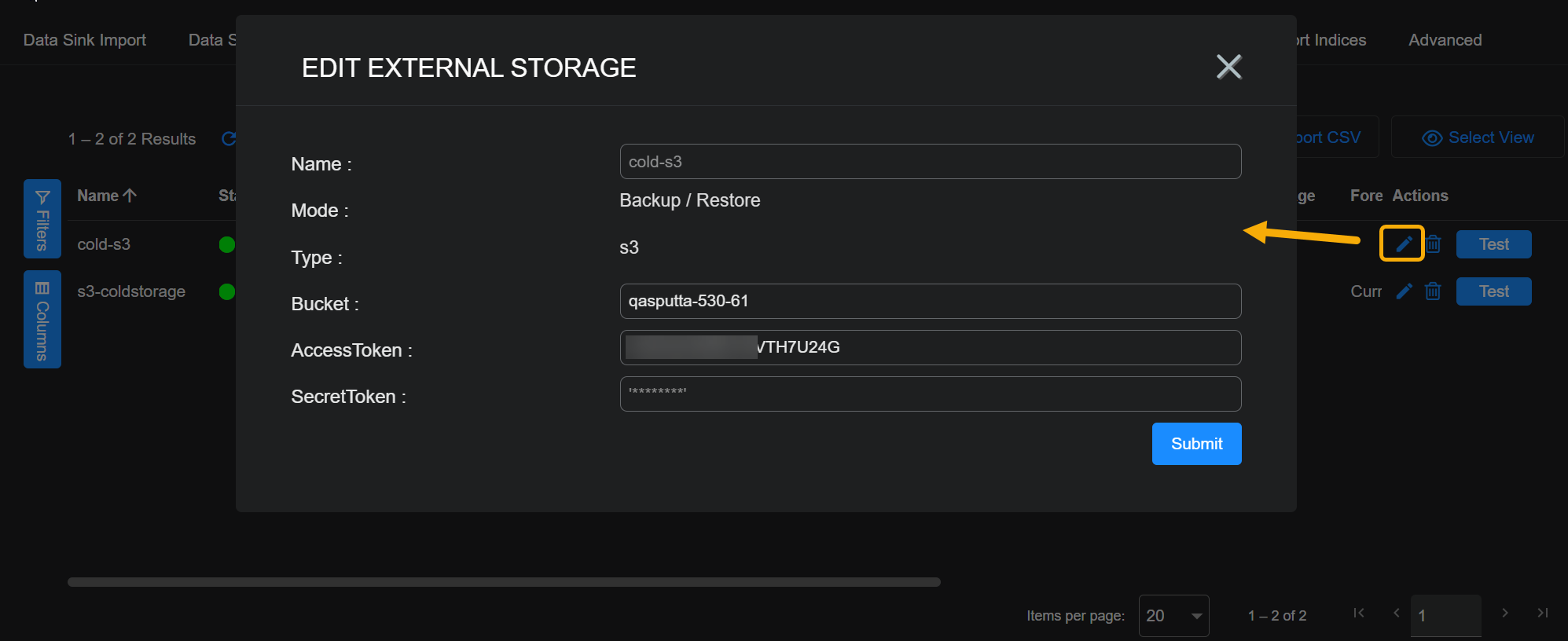
Task: Jump to the last page of results
Action: click(1542, 613)
